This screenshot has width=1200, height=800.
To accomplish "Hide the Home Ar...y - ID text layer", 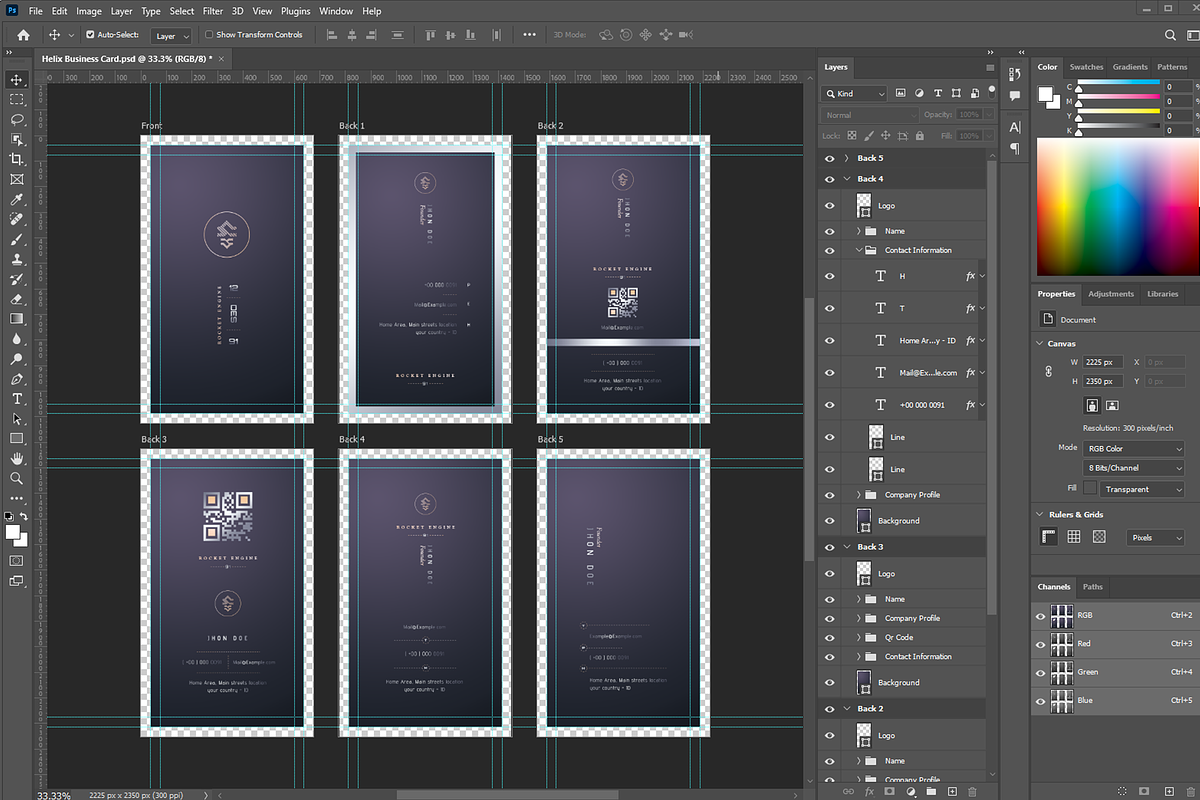I will click(829, 340).
